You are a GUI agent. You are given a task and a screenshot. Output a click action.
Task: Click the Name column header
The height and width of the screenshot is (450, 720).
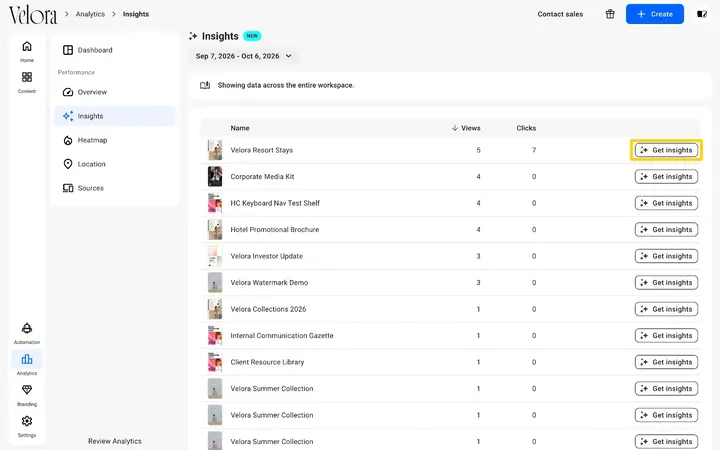point(240,128)
